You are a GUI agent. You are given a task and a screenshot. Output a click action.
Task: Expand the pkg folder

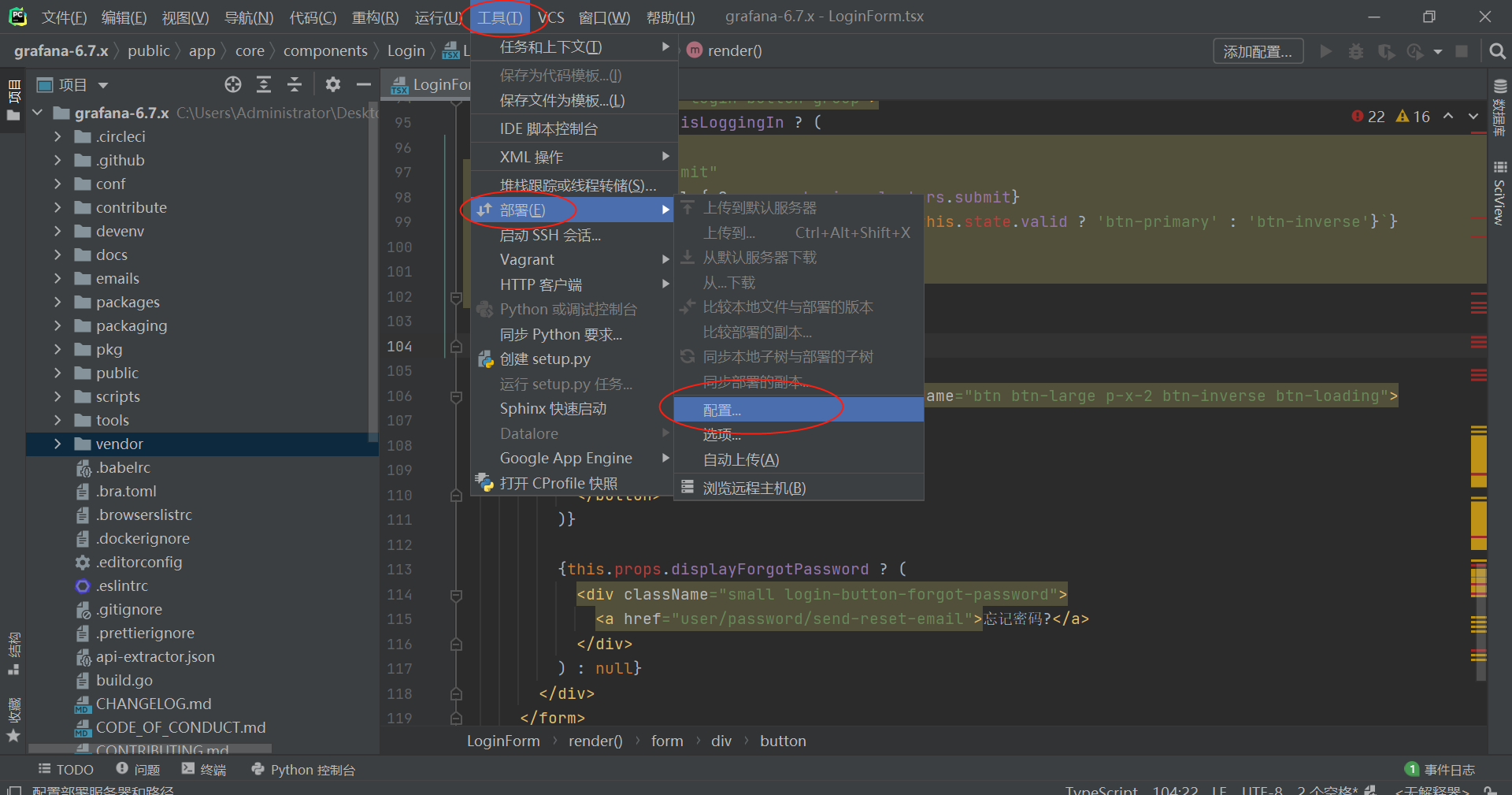(x=57, y=349)
